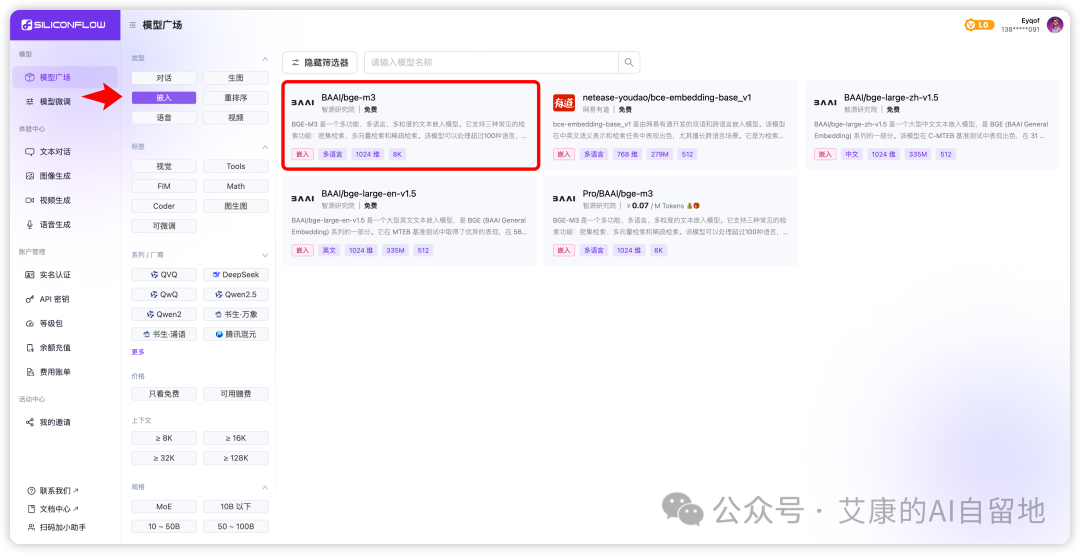Screen dimensions: 1080x554
Task: Open the user avatar menu
Action: tap(1055, 25)
